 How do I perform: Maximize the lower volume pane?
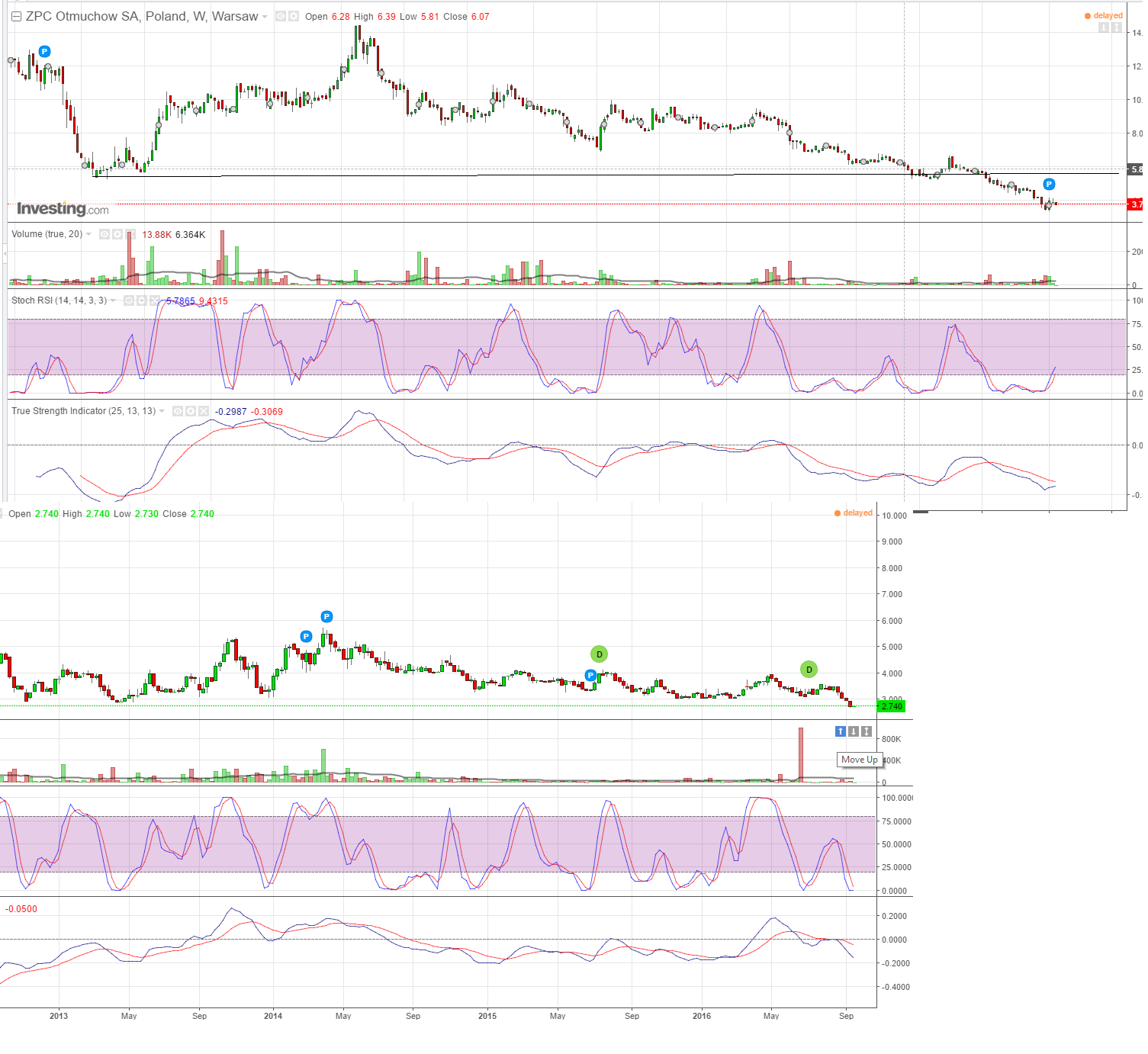point(867,731)
